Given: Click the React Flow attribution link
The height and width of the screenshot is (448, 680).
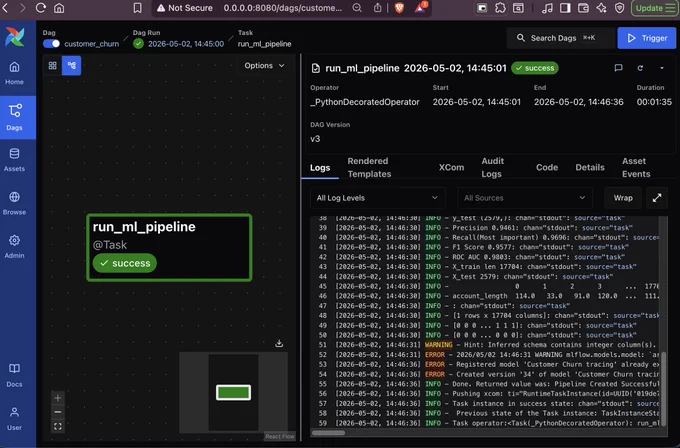Looking at the screenshot, I should (x=280, y=436).
